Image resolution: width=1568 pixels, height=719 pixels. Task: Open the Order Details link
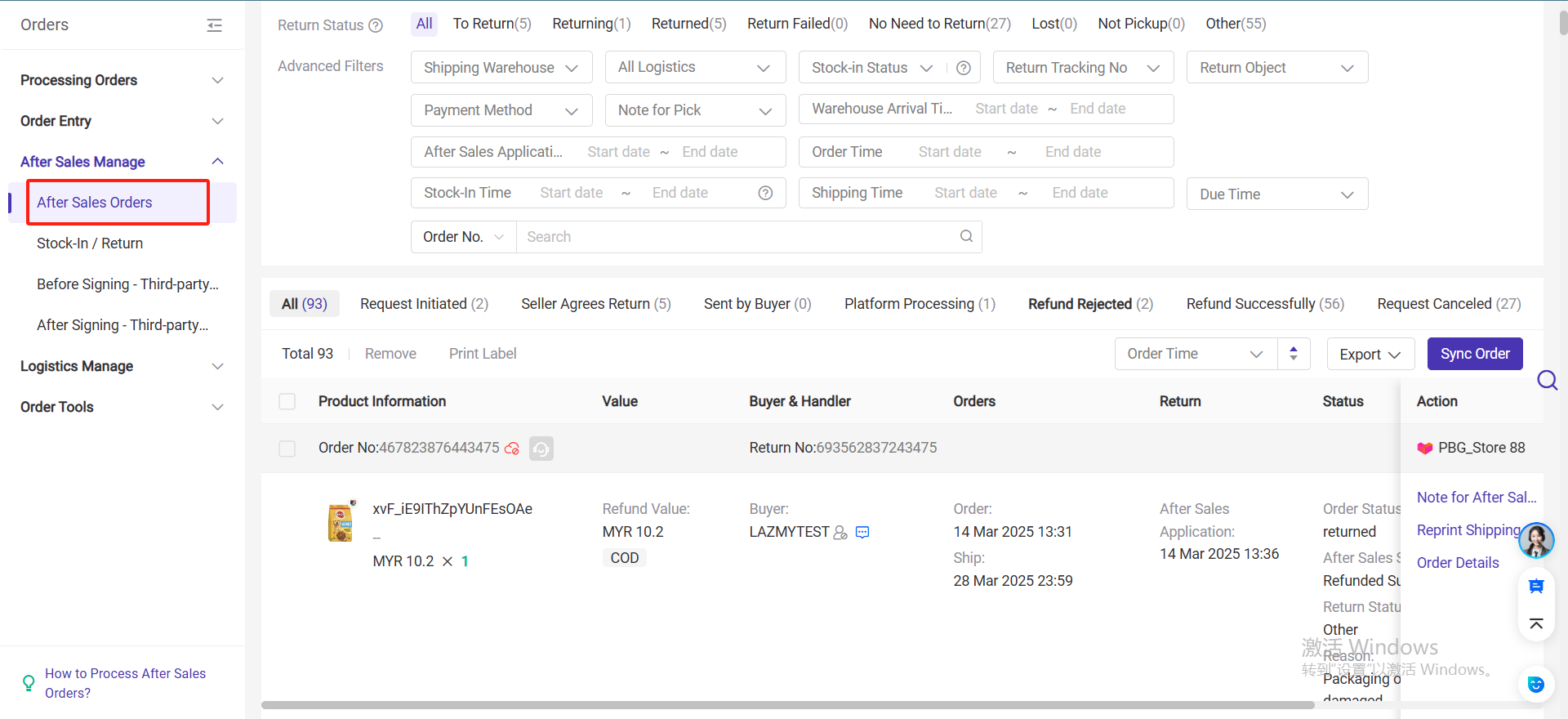point(1458,563)
